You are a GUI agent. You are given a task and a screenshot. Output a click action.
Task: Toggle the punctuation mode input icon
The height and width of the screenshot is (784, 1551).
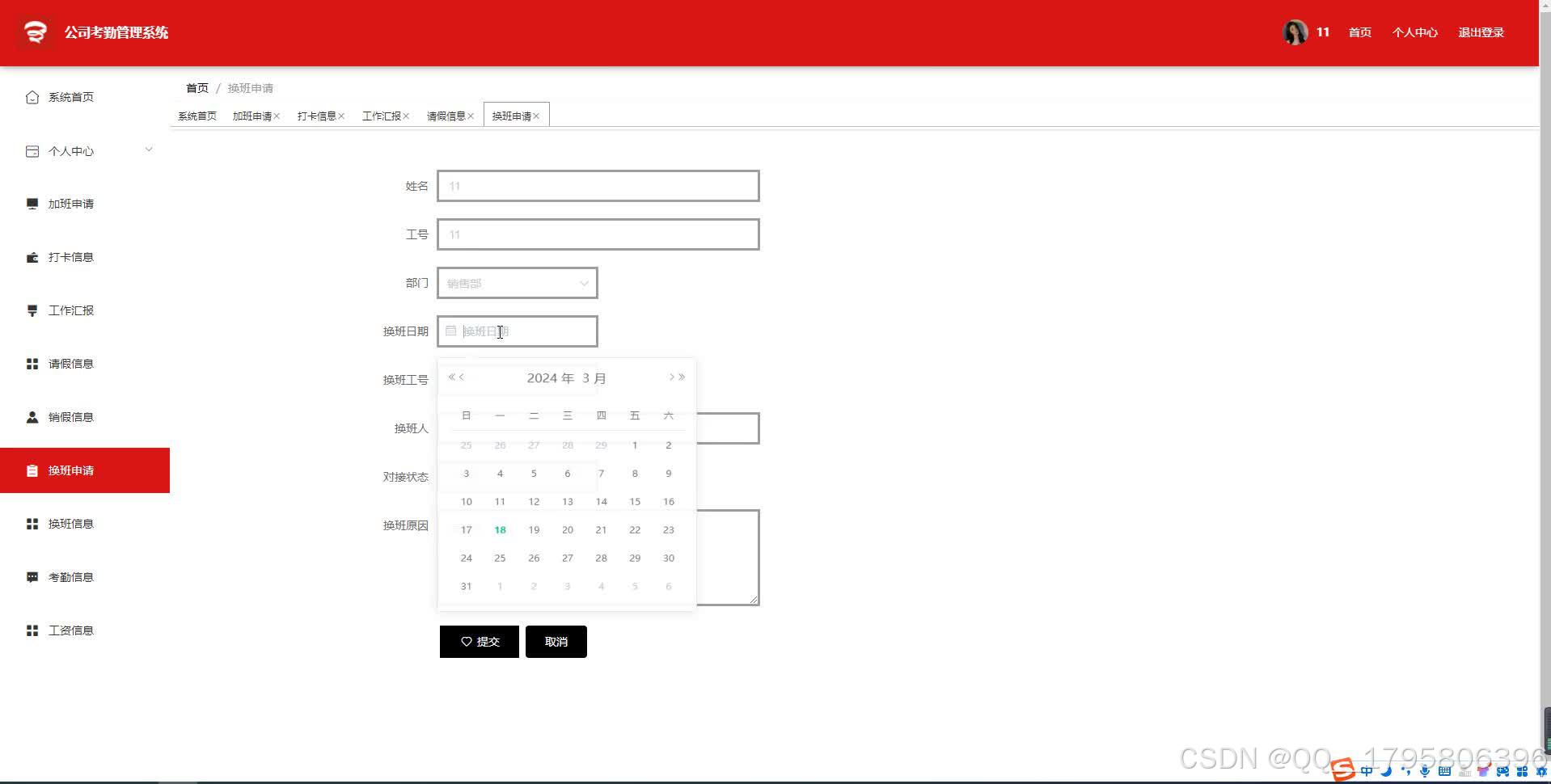(1405, 771)
